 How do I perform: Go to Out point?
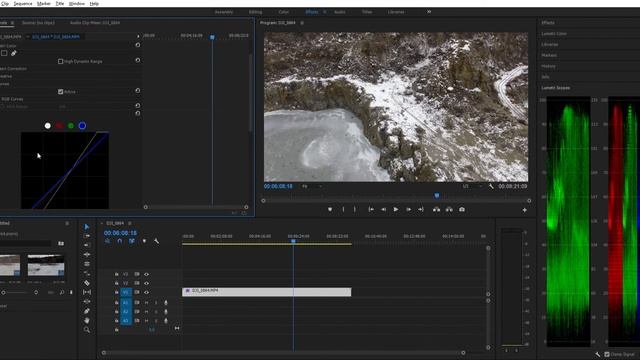click(420, 209)
